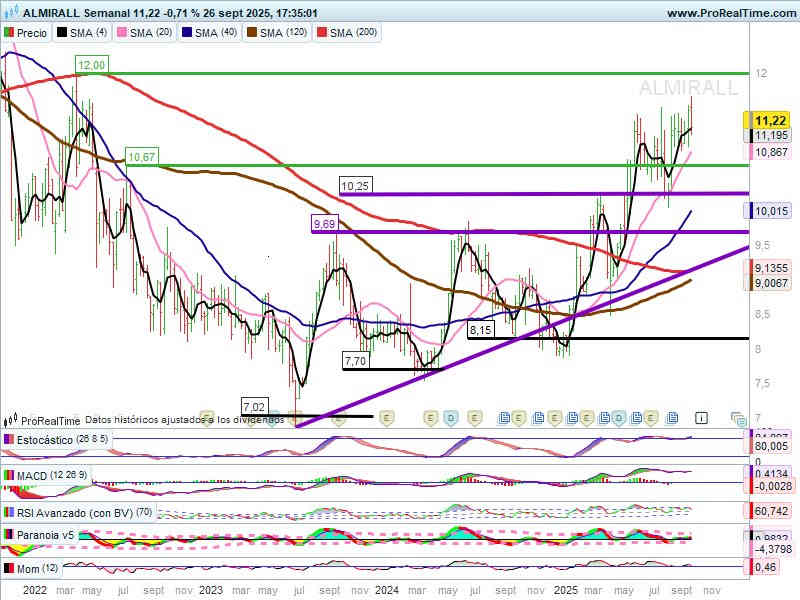The width and height of the screenshot is (800, 600).
Task: Select the Precio legend button
Action: [26, 33]
